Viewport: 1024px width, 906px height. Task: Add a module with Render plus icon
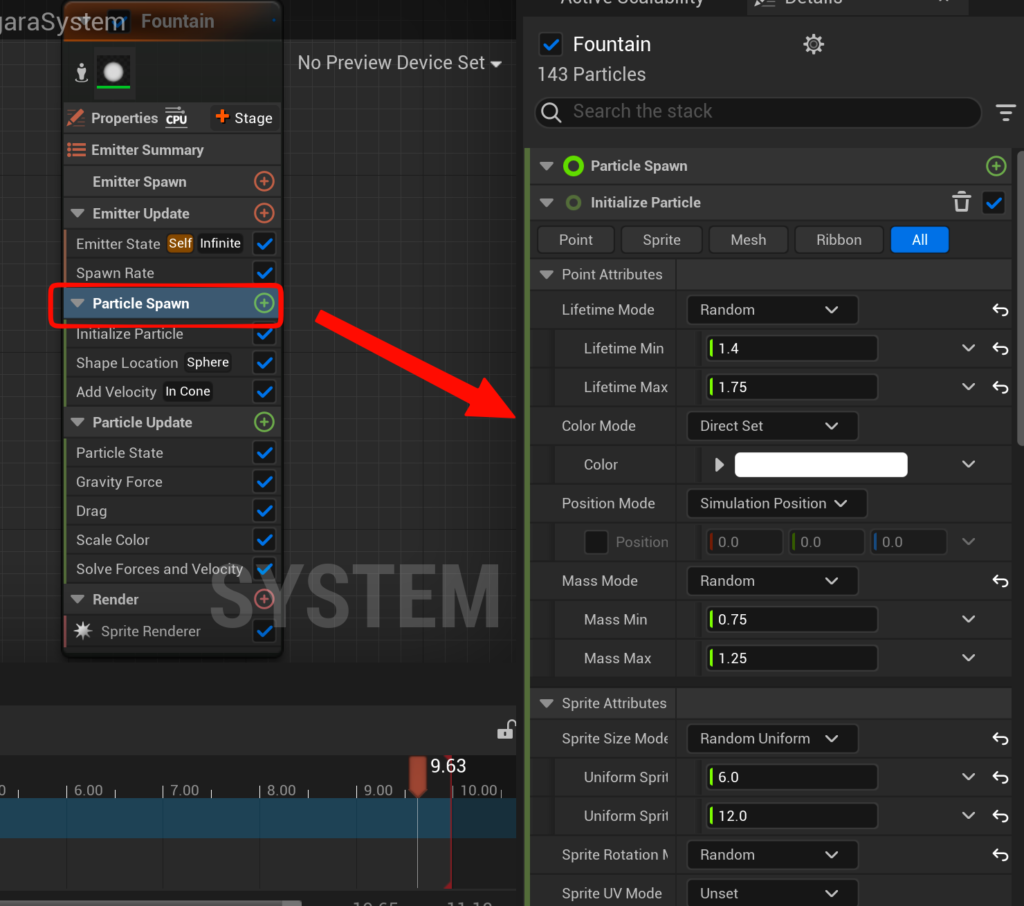coord(264,599)
